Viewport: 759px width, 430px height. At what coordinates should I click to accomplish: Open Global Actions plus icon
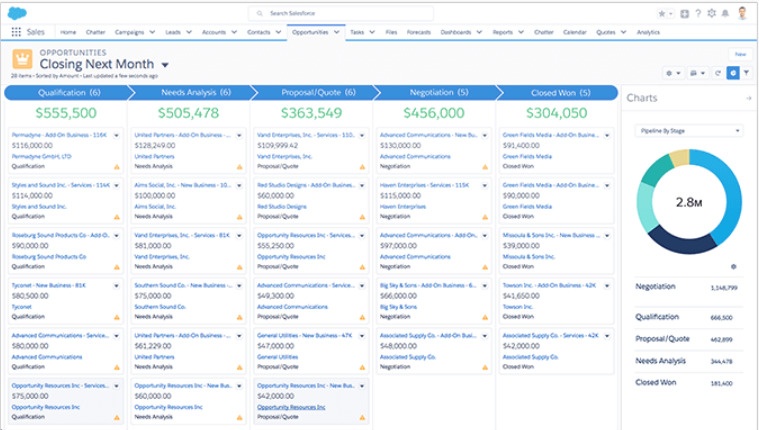[x=684, y=14]
